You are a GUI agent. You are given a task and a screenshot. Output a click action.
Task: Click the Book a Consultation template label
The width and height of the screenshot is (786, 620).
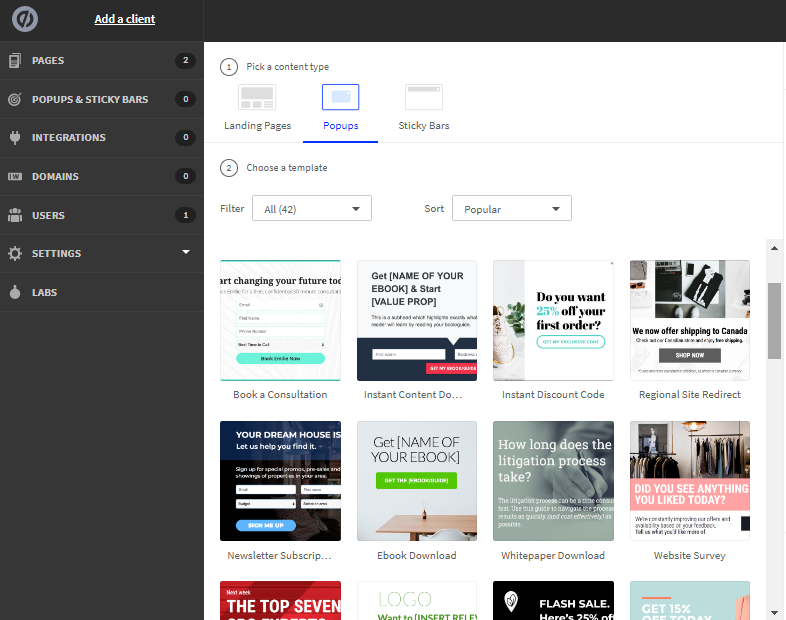tap(280, 395)
